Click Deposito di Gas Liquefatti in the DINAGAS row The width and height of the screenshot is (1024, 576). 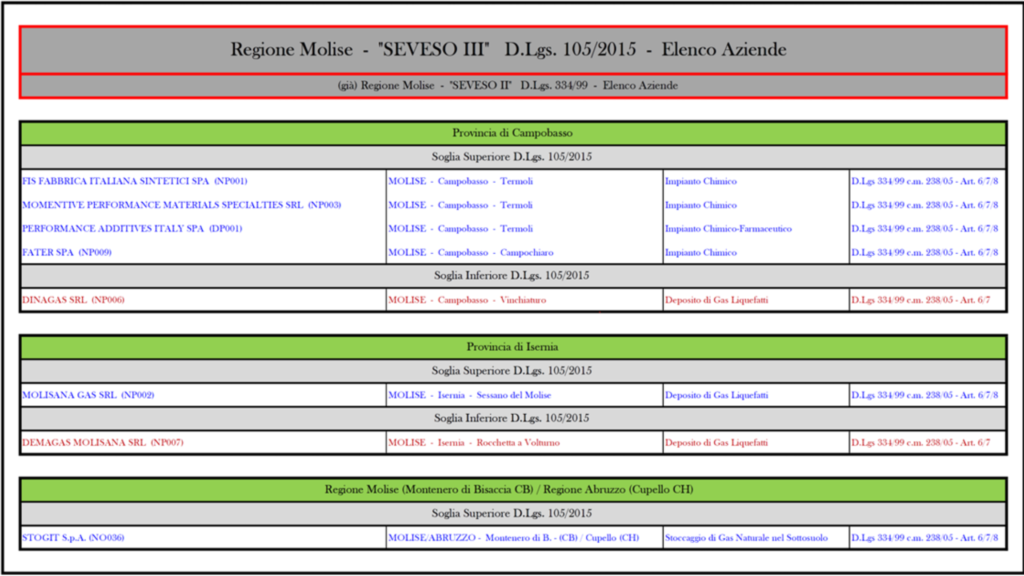tap(716, 300)
